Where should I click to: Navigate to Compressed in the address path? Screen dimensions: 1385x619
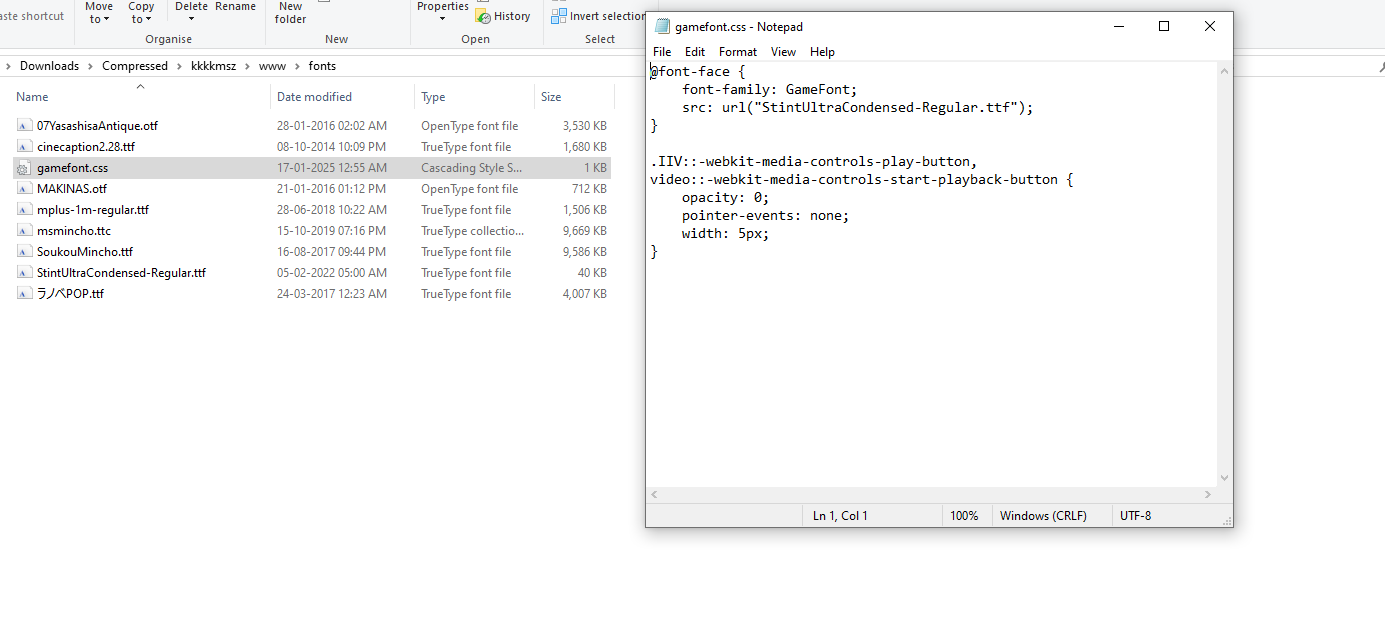click(135, 66)
